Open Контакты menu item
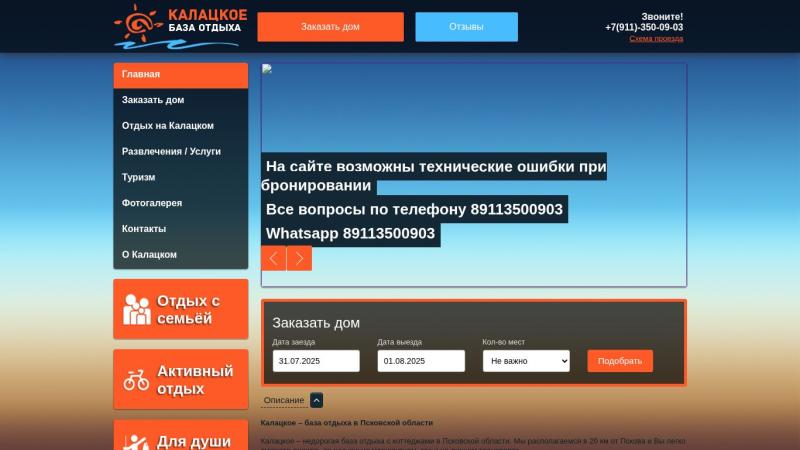Image resolution: width=800 pixels, height=450 pixels. 181,229
